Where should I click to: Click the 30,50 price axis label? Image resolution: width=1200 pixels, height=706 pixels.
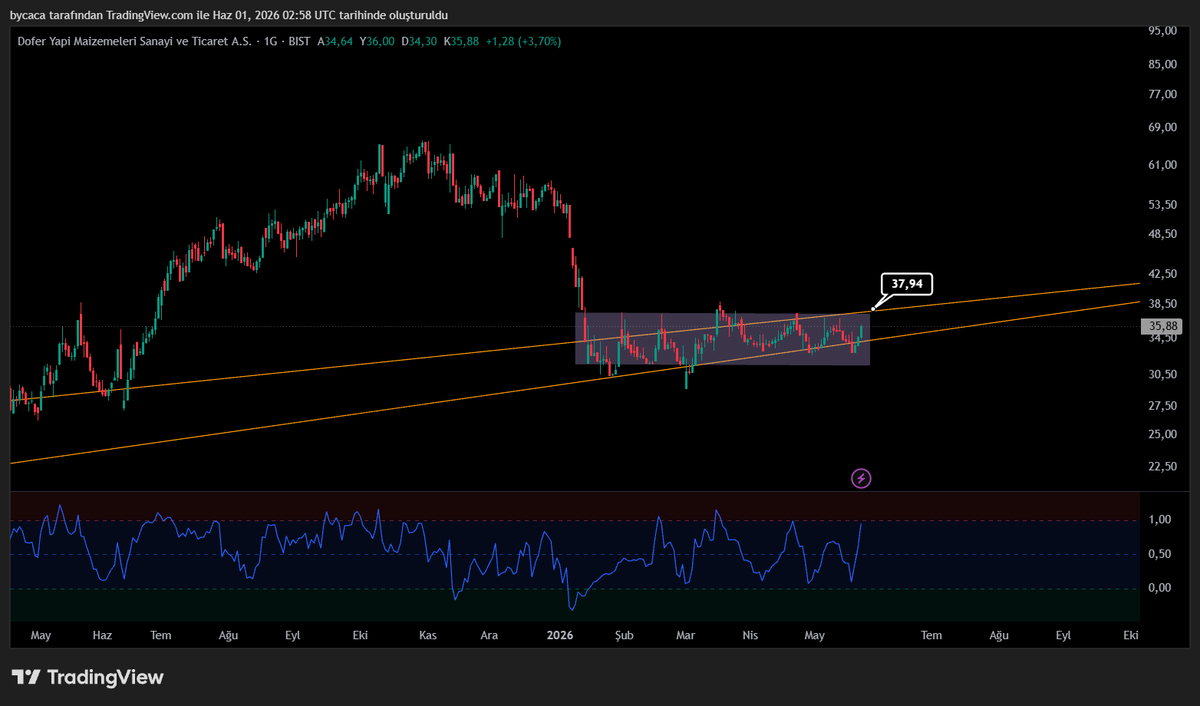click(1162, 374)
